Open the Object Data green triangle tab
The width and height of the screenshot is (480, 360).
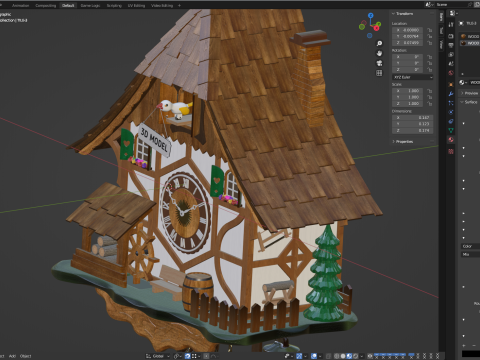coord(451,130)
